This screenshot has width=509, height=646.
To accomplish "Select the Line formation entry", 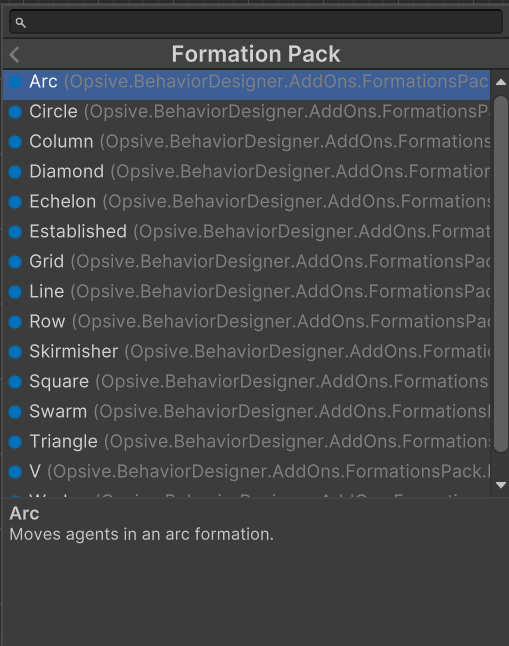I will click(x=246, y=291).
